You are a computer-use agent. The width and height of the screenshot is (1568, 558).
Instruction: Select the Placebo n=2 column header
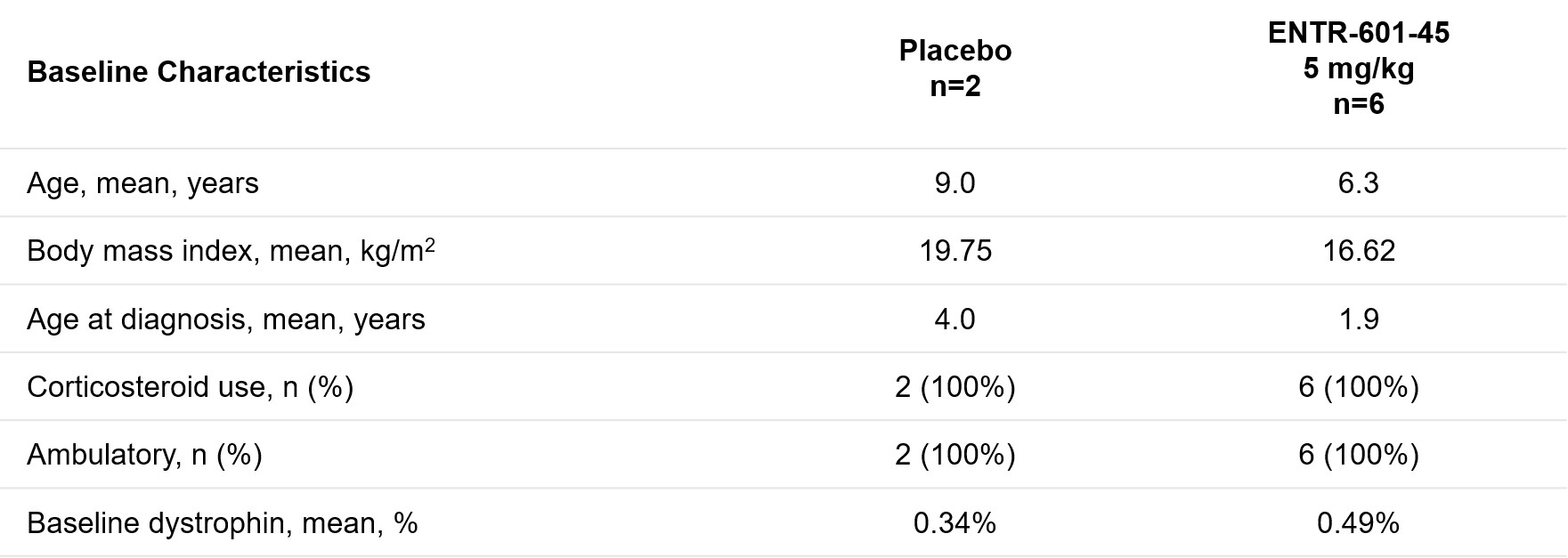(955, 68)
